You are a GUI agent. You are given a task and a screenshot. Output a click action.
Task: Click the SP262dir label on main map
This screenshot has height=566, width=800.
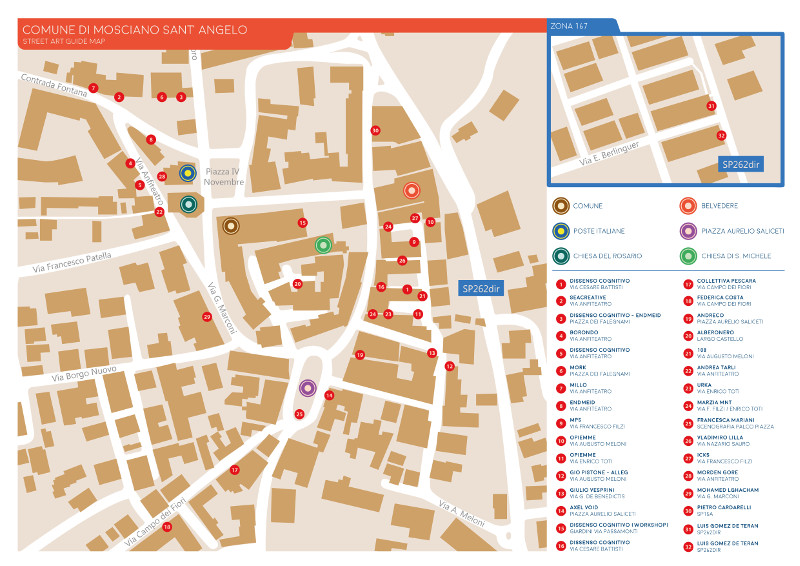click(x=480, y=288)
